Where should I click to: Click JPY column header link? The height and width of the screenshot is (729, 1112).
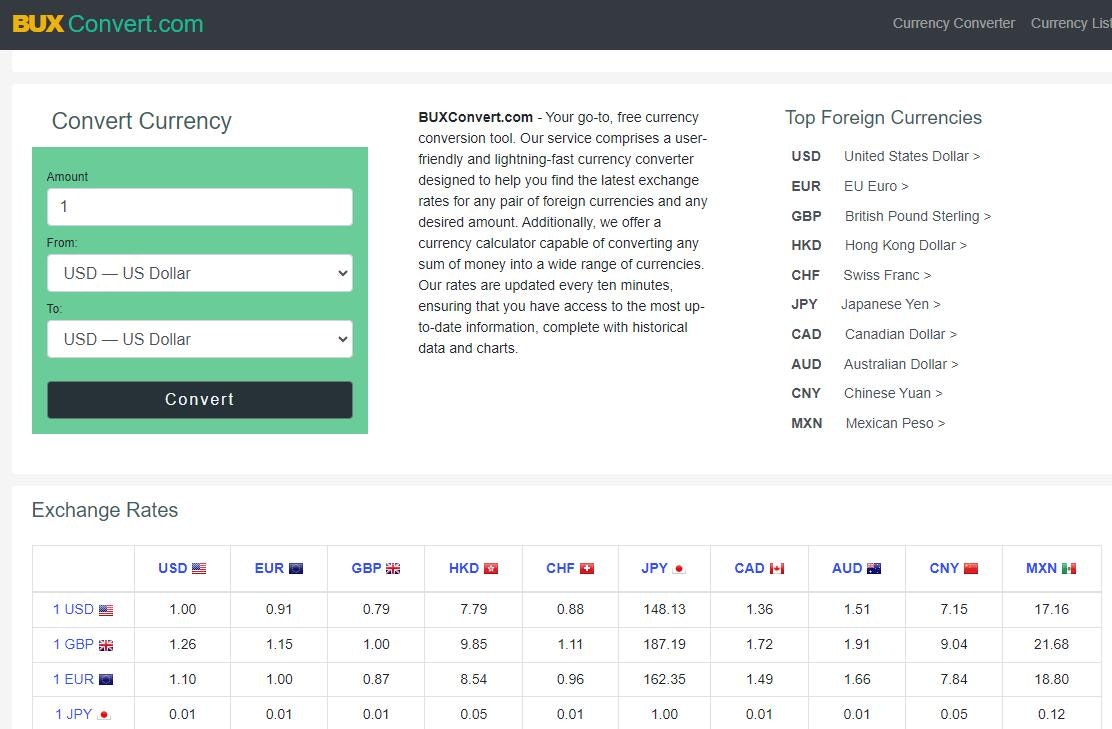655,568
